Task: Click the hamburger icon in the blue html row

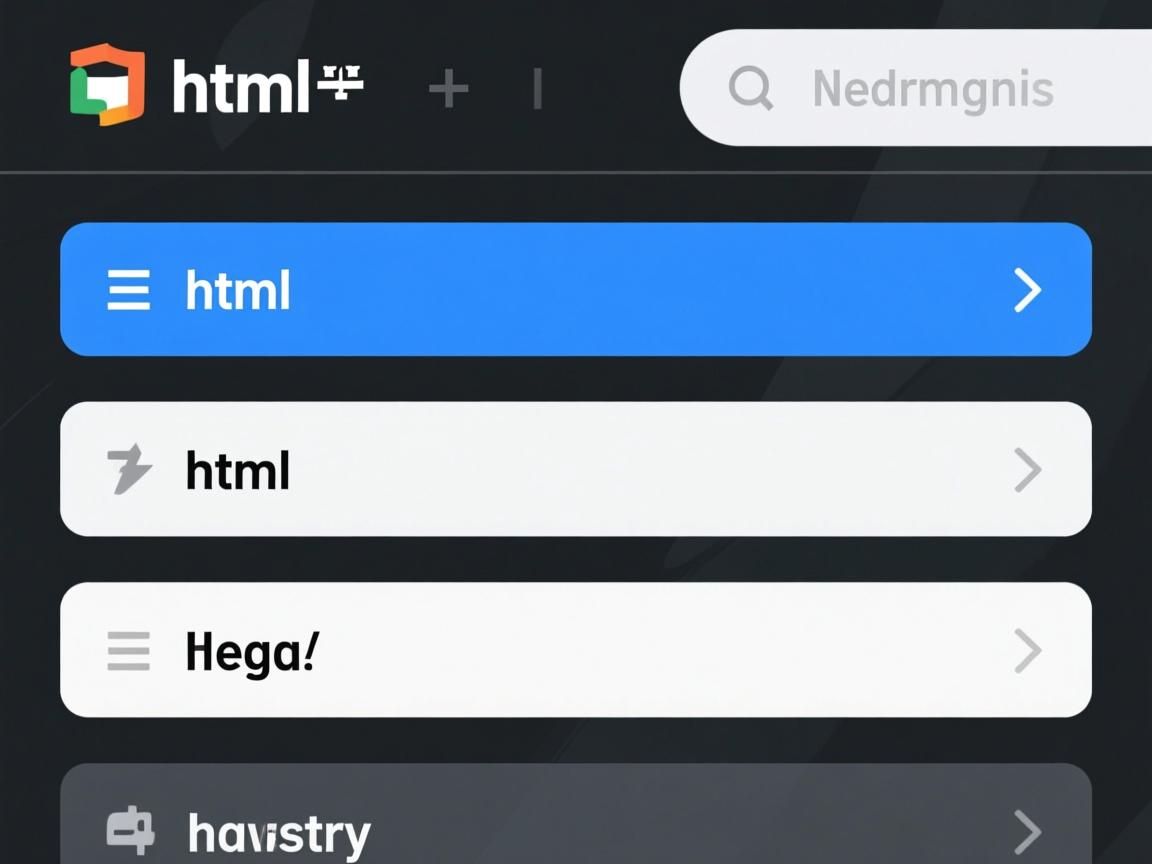Action: click(x=129, y=290)
